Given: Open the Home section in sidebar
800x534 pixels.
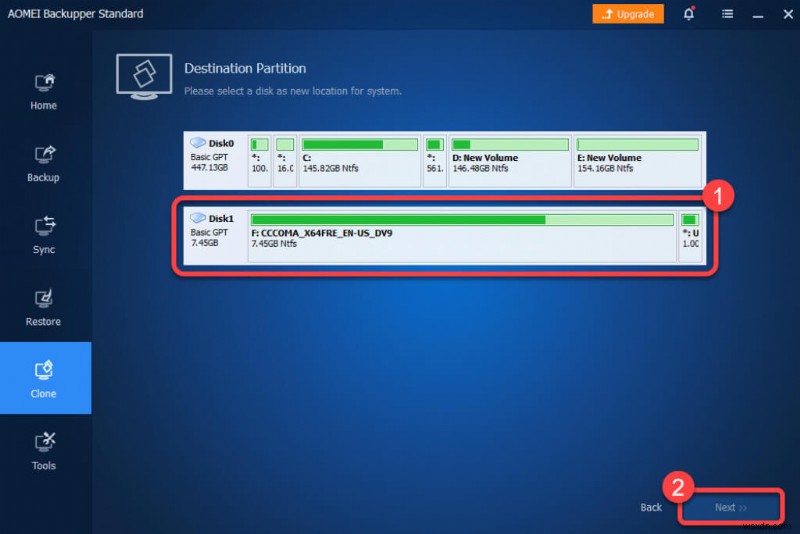Looking at the screenshot, I should pos(44,92).
